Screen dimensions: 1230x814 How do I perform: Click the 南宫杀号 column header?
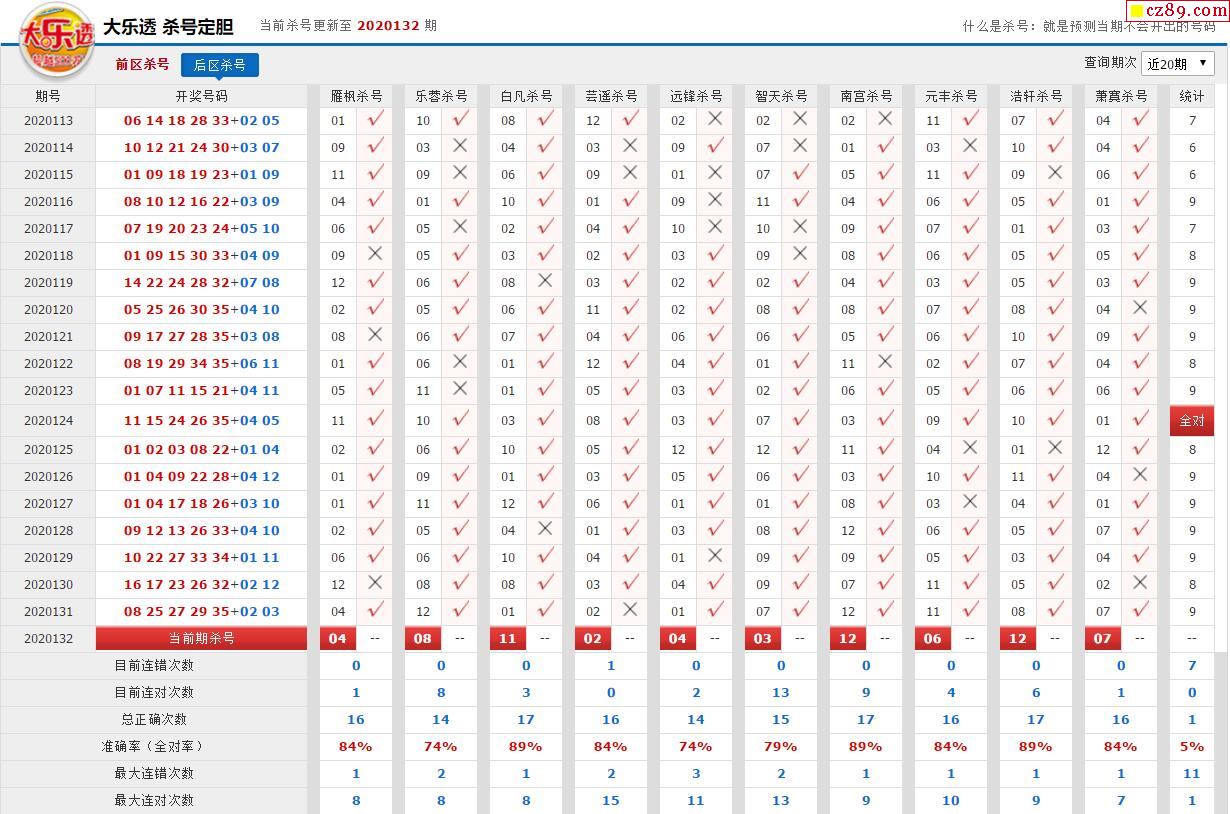(866, 96)
